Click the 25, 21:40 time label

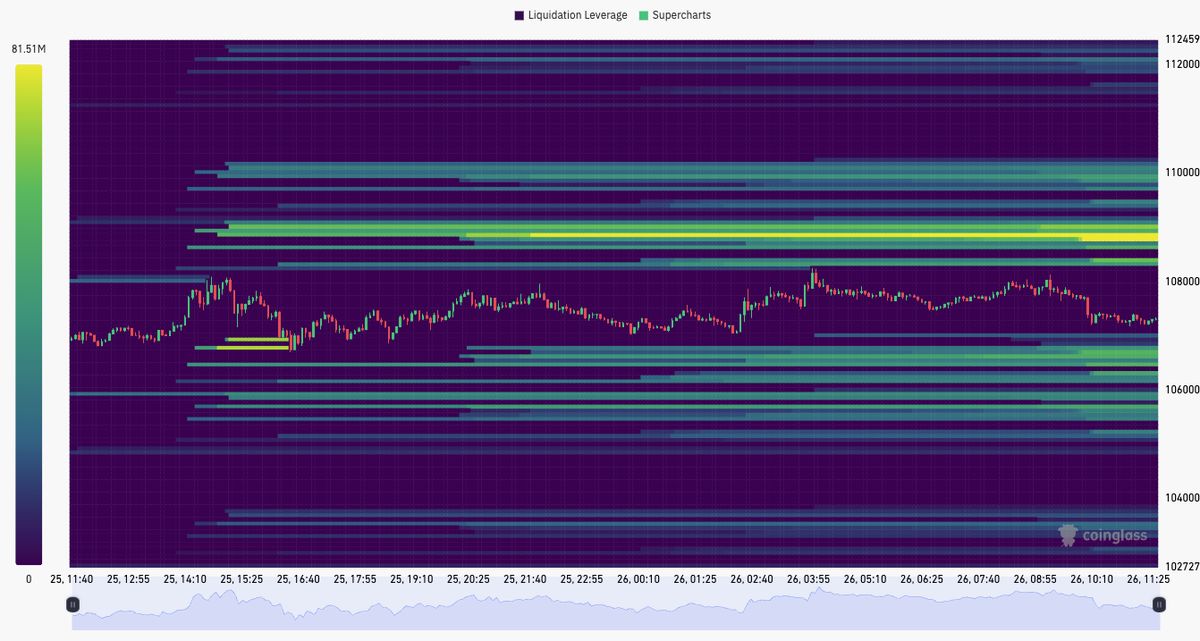point(525,579)
